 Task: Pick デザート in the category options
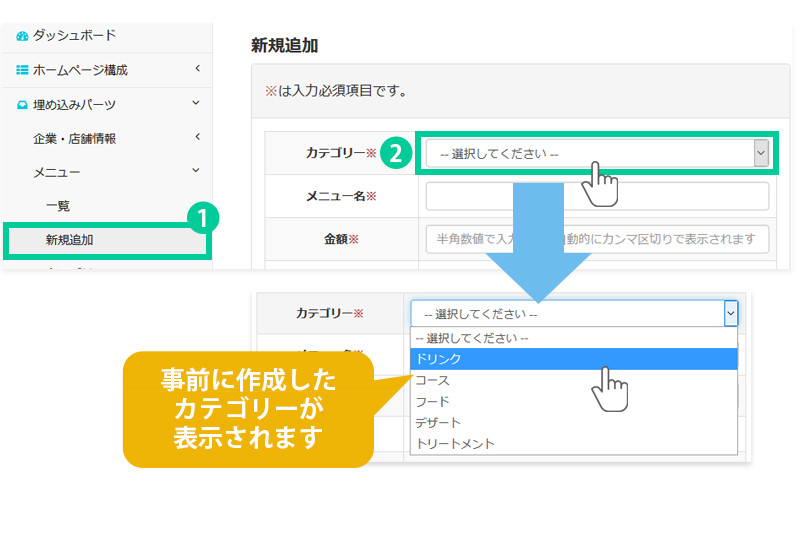pyautogui.click(x=573, y=422)
